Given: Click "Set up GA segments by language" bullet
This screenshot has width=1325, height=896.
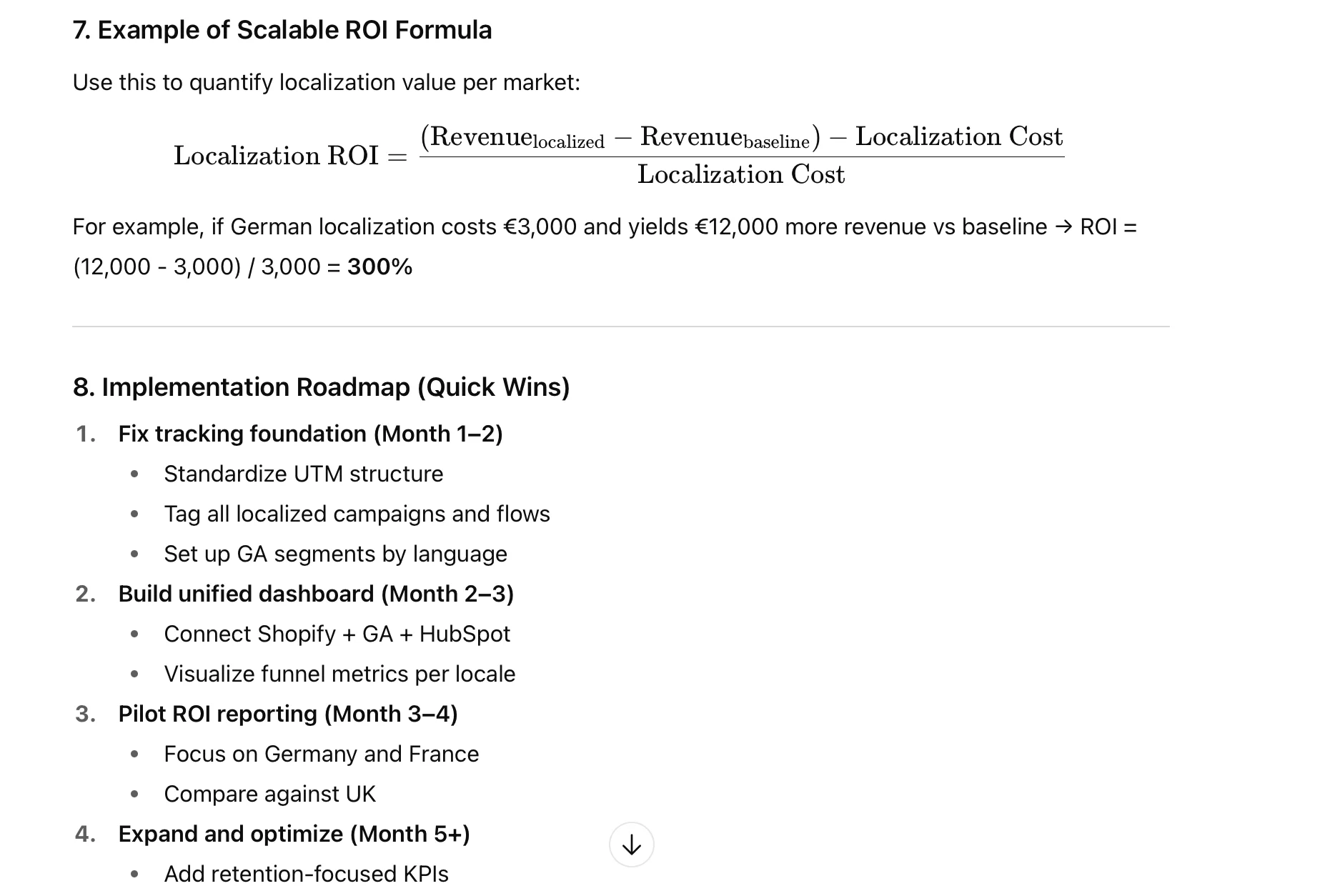Looking at the screenshot, I should tap(335, 554).
